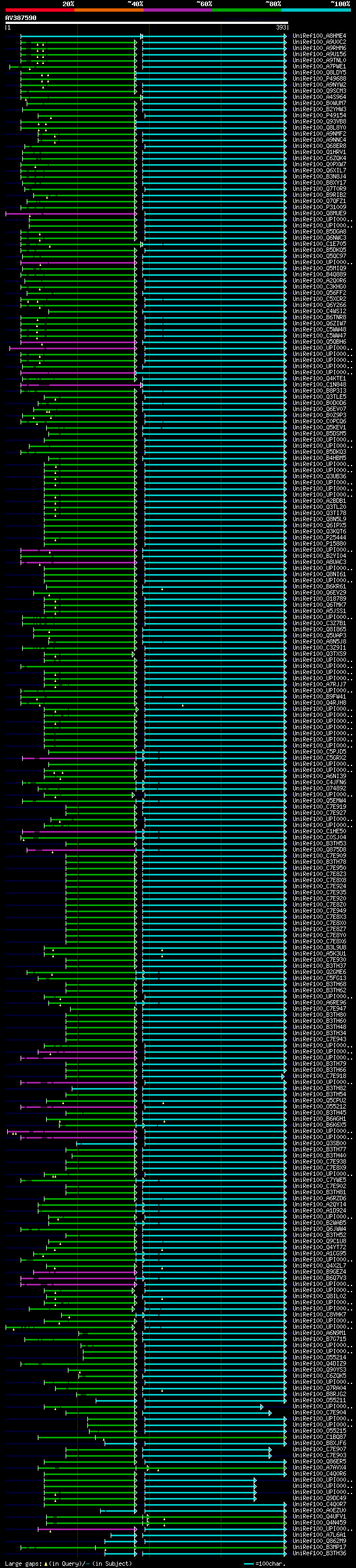356x1568 pixels.
Task: Select hit label UniRef100_Q4KTE1
Action: [x=319, y=379]
